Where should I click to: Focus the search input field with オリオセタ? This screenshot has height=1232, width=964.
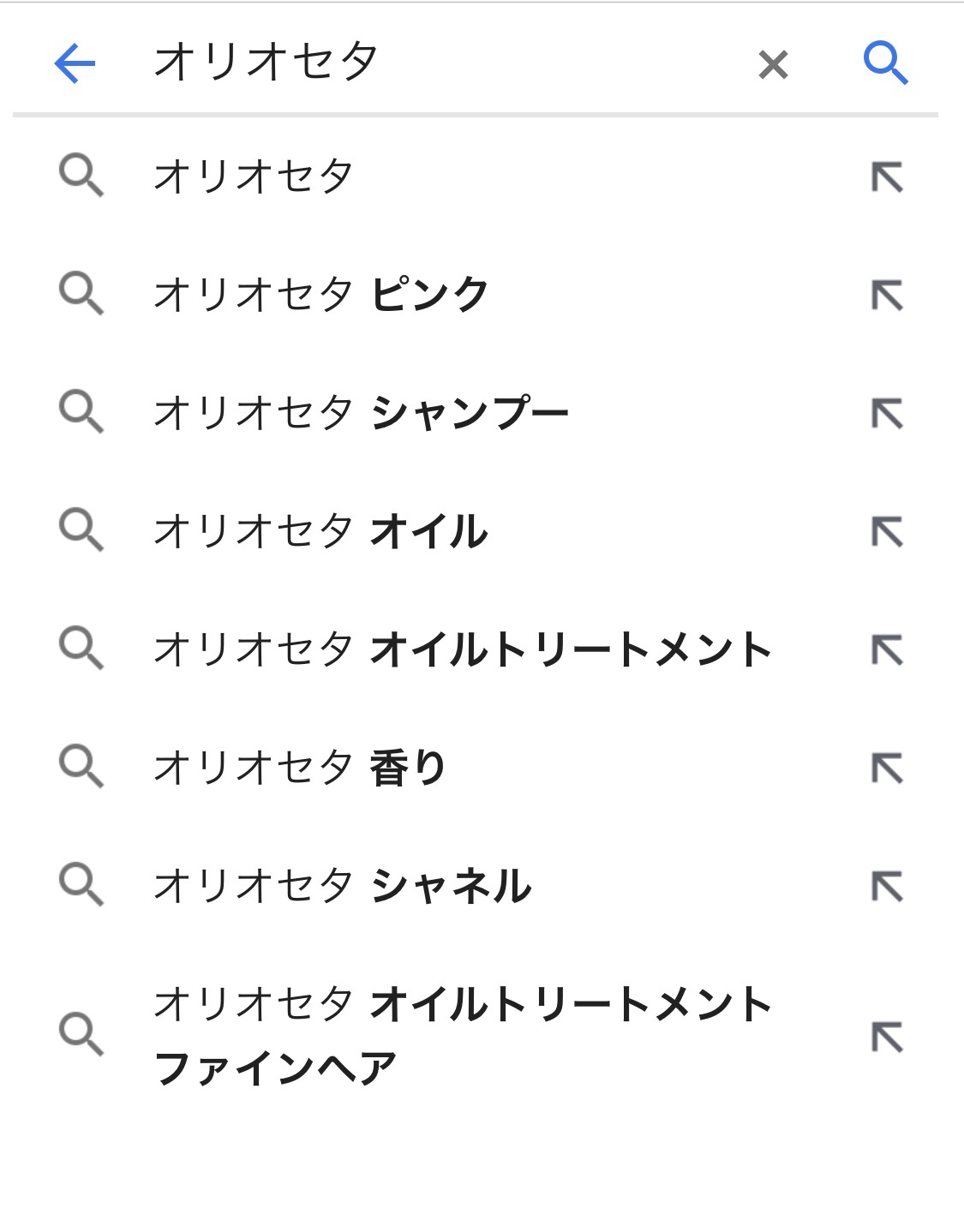428,63
